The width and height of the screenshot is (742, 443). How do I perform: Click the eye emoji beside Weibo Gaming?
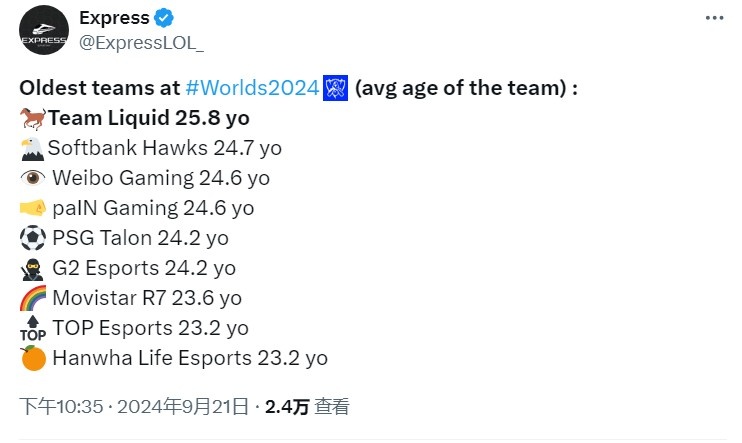tap(33, 178)
